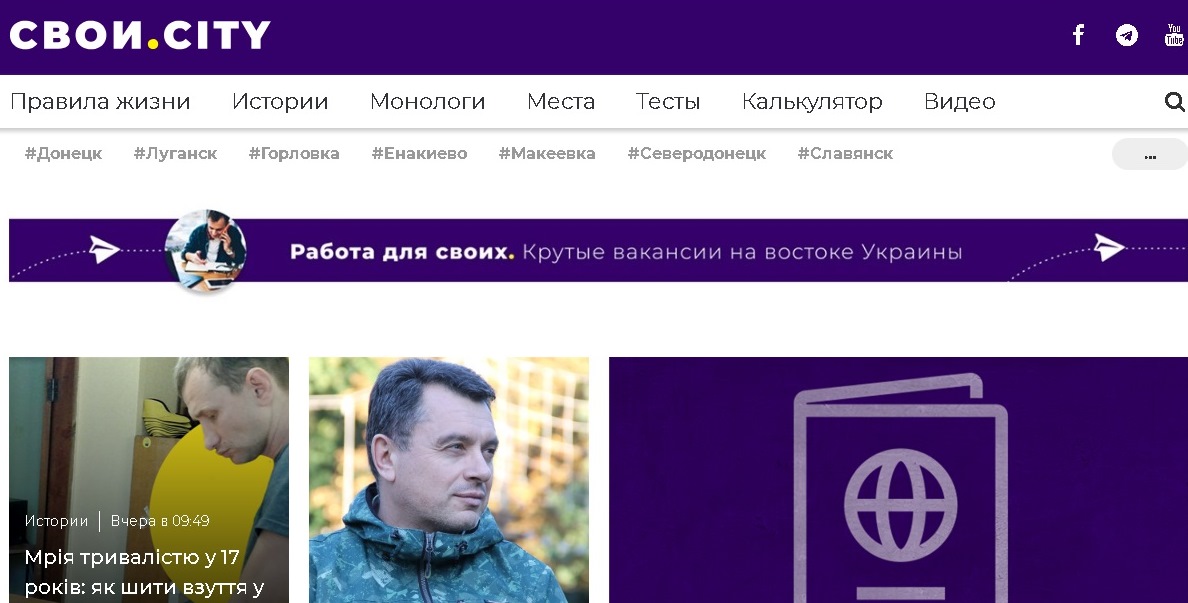Go to the Видео section

click(959, 102)
